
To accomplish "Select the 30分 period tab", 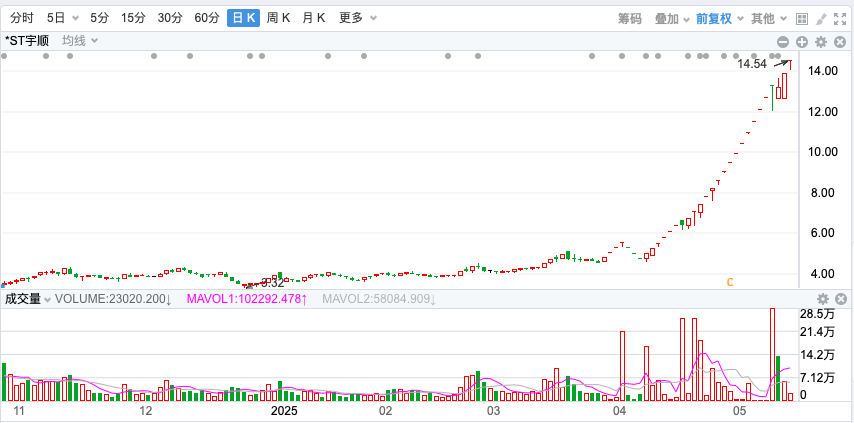I will click(170, 18).
